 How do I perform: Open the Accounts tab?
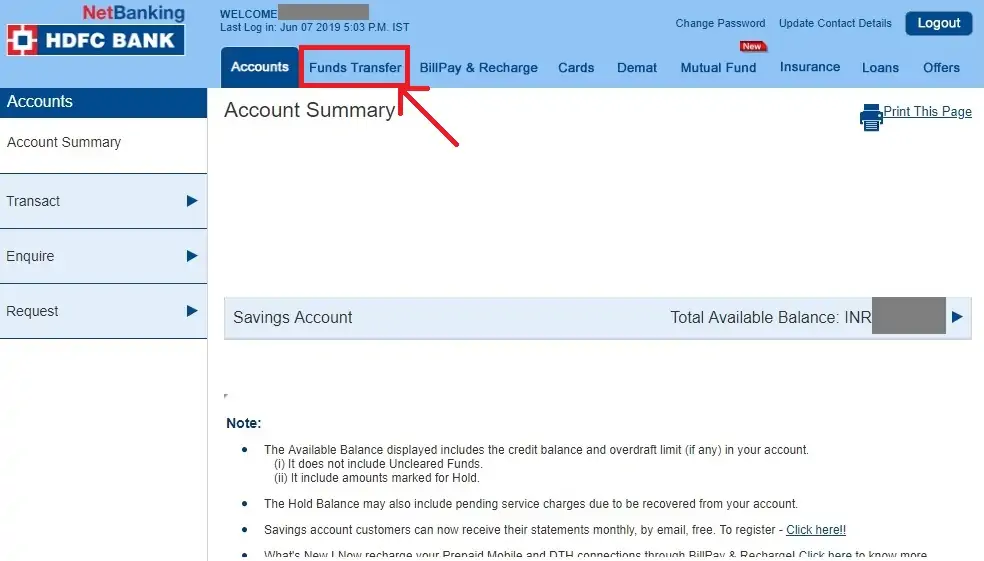(260, 67)
